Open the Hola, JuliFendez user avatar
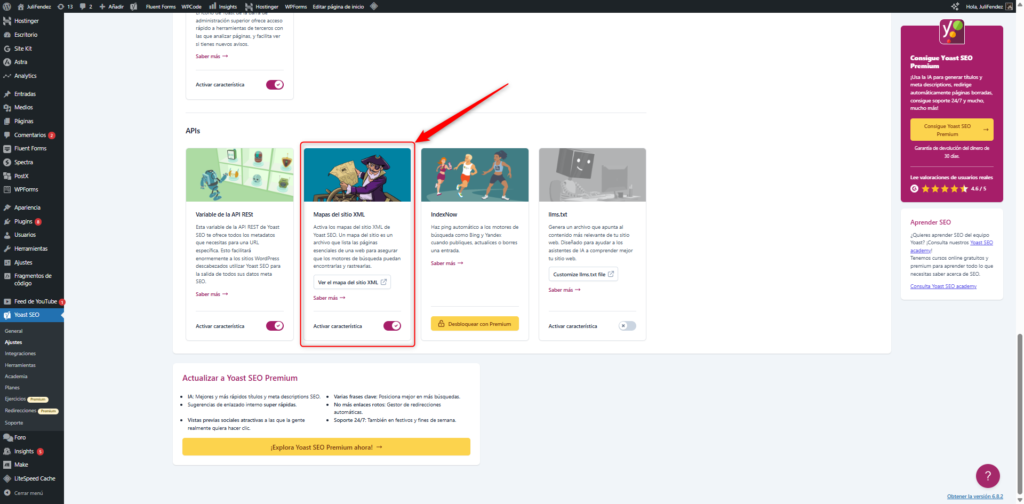 (x=1010, y=6)
